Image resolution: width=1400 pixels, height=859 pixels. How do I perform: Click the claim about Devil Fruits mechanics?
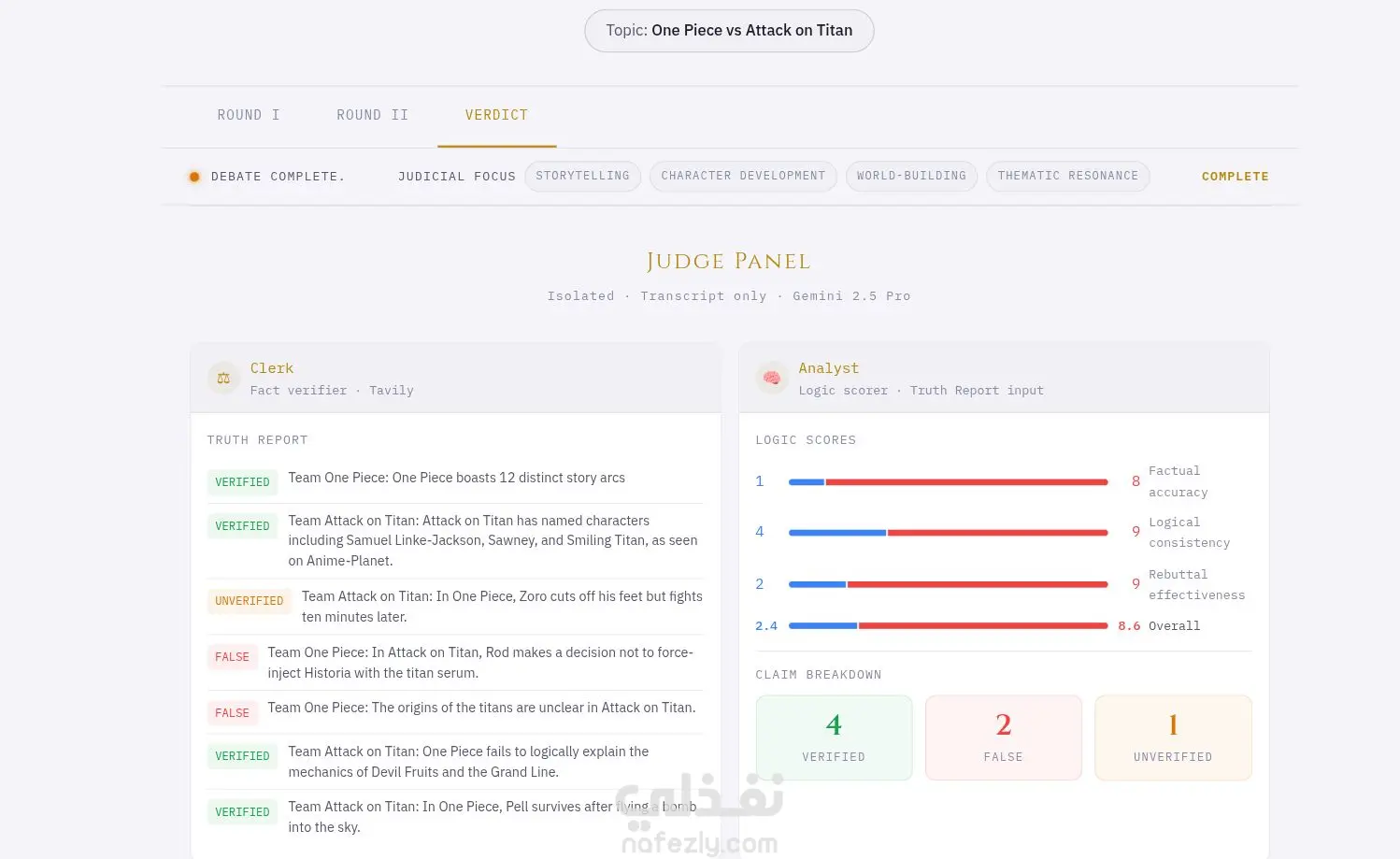pos(469,762)
